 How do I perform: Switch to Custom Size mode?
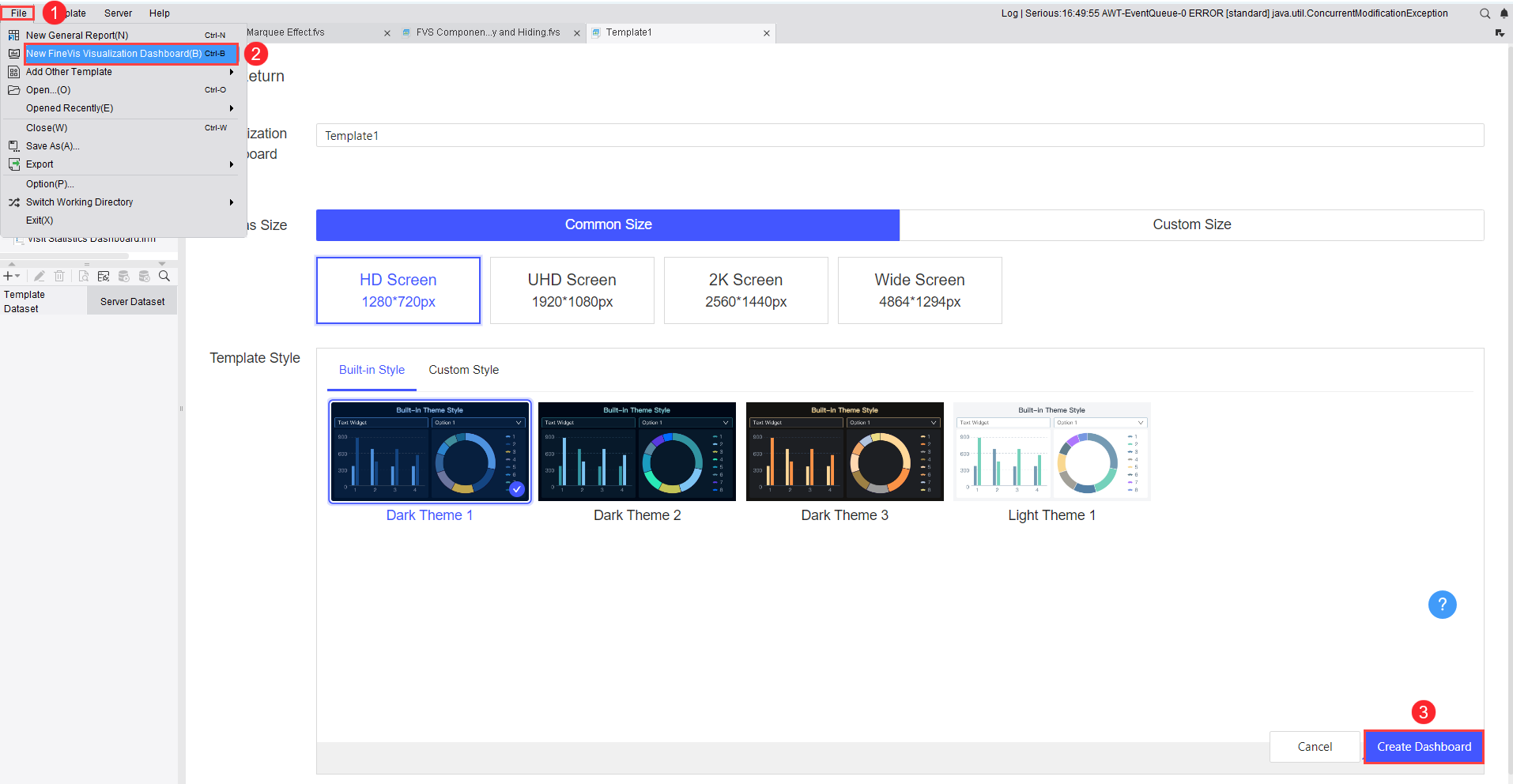coord(1191,224)
